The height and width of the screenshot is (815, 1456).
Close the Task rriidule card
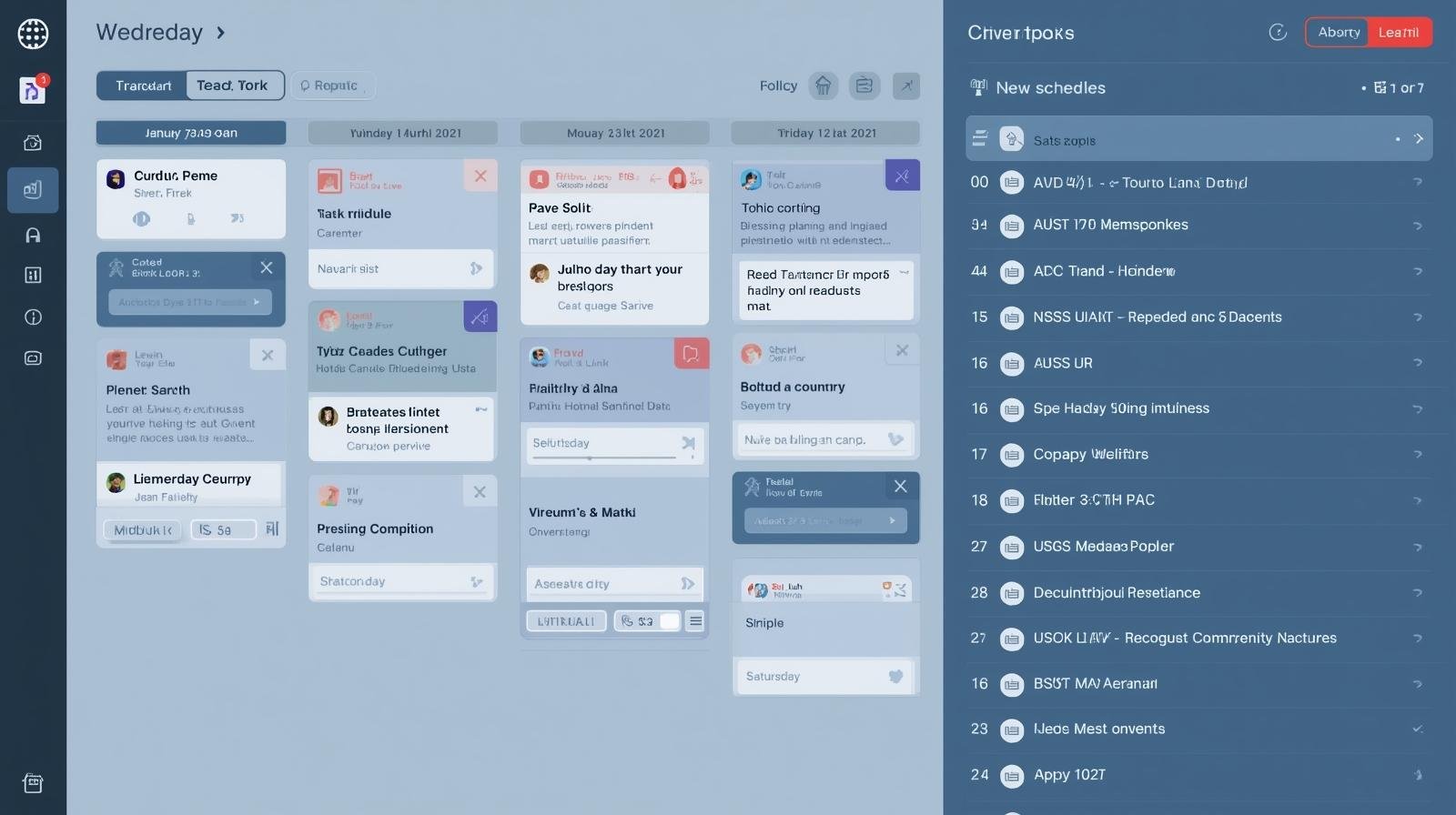[x=480, y=176]
